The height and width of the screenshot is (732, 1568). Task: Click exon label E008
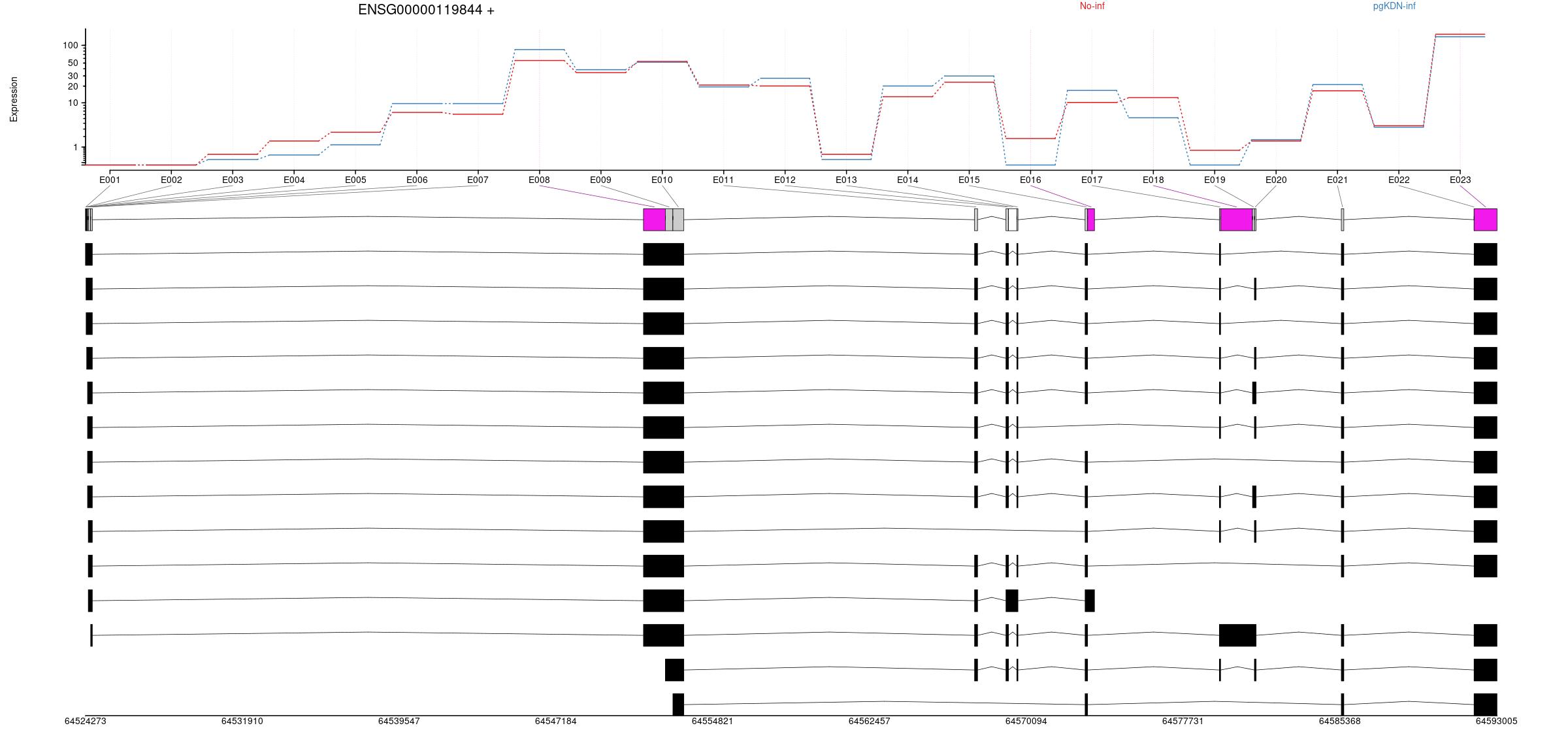click(x=539, y=180)
